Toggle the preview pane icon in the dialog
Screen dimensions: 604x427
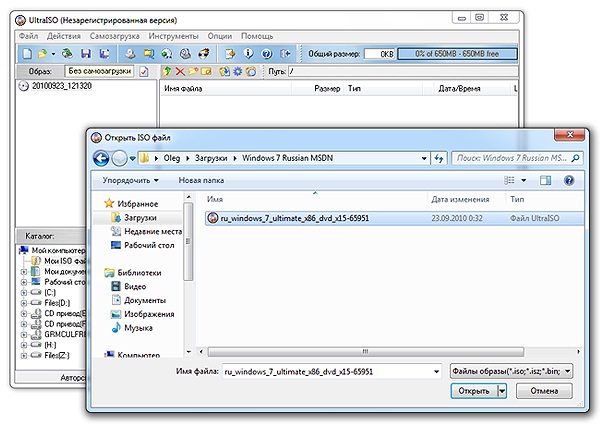click(545, 180)
